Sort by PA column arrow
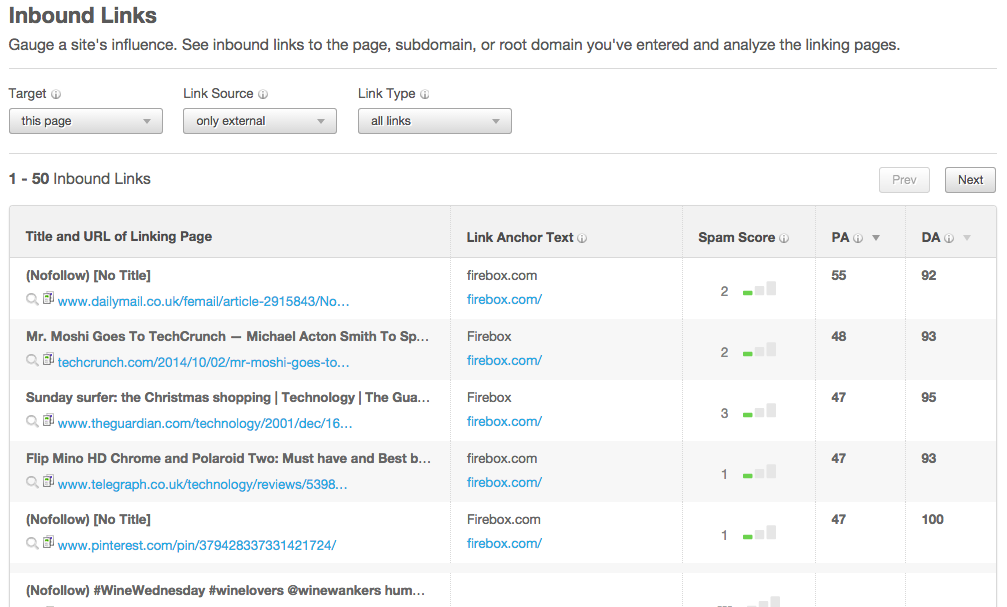1007x607 pixels. pos(876,238)
